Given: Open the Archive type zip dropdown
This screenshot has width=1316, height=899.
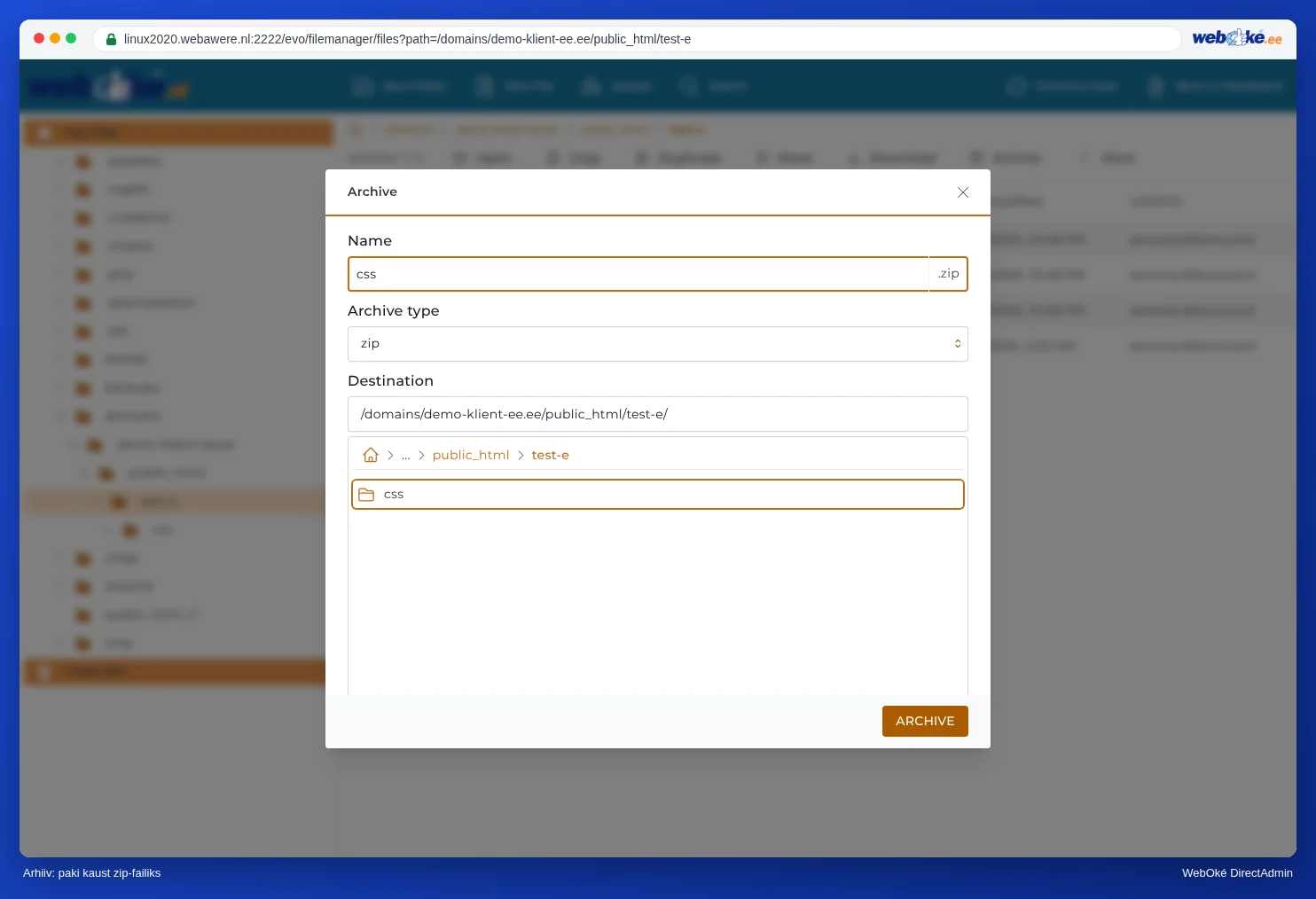Looking at the screenshot, I should (658, 344).
